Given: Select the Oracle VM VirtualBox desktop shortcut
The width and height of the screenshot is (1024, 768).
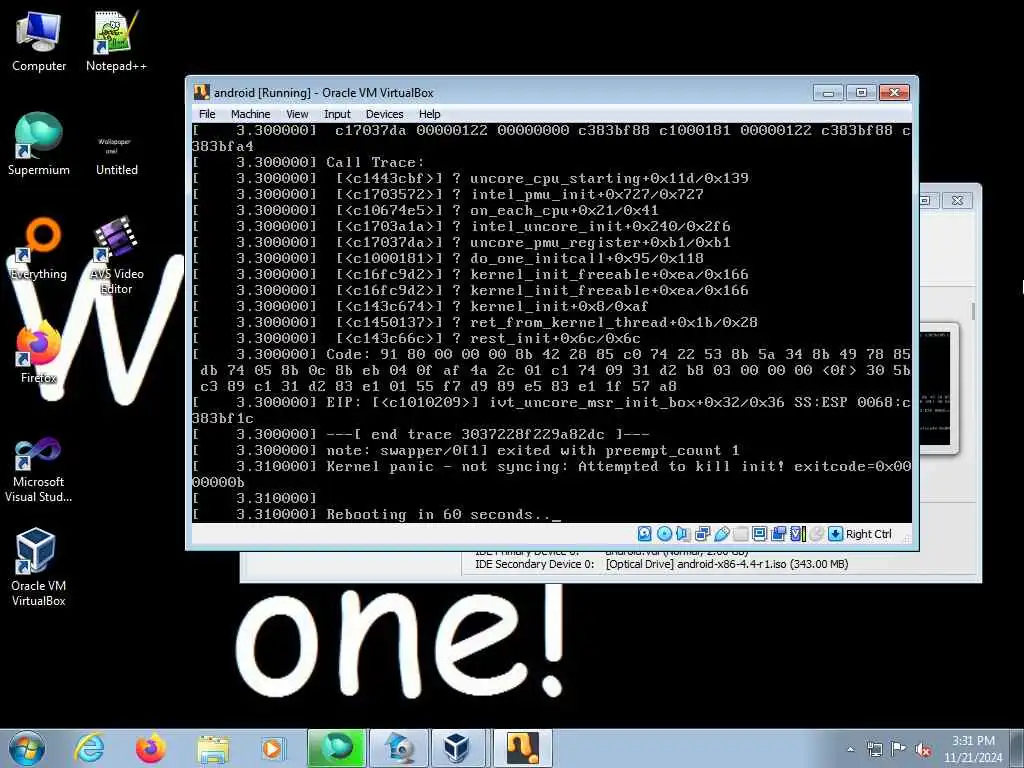Looking at the screenshot, I should [39, 568].
